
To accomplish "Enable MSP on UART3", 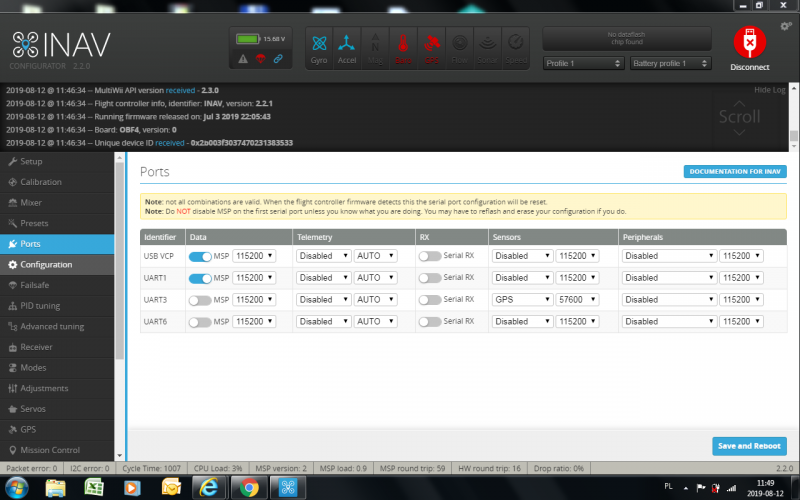I will 200,299.
